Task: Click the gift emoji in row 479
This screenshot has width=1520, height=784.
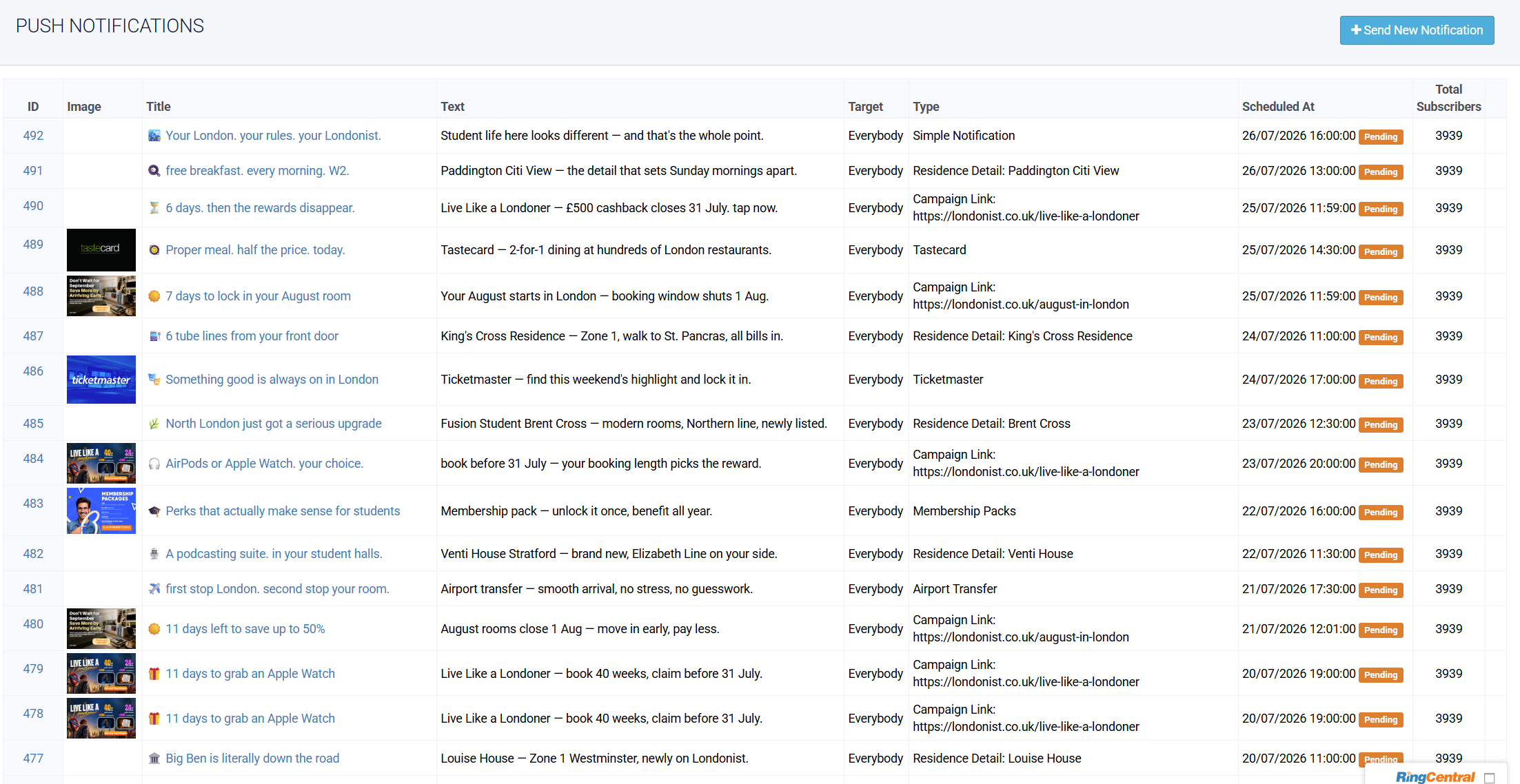Action: [x=154, y=674]
